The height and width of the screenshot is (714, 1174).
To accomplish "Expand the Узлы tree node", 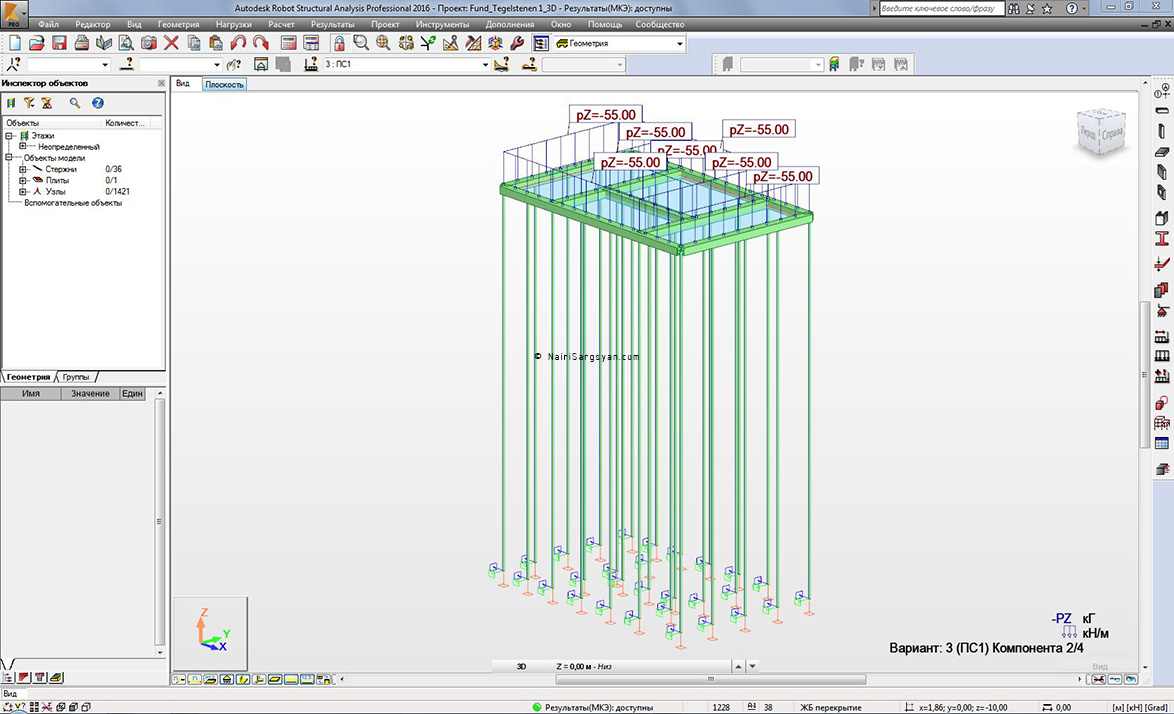I will (x=22, y=192).
